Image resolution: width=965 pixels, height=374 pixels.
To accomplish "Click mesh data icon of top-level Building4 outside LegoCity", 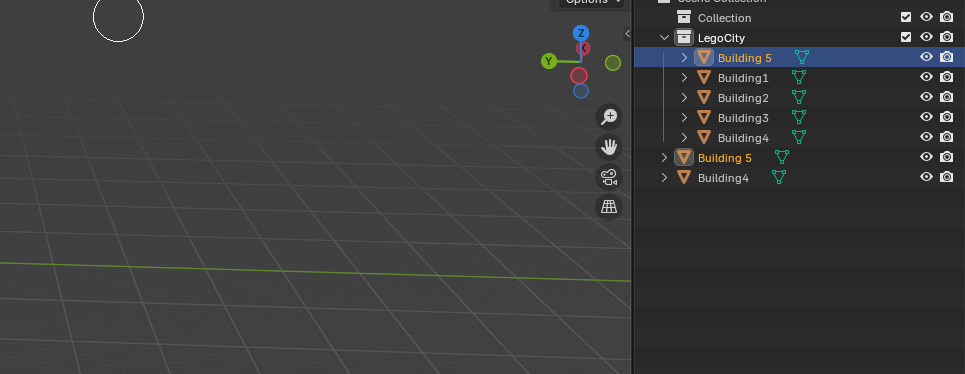I will 779,177.
